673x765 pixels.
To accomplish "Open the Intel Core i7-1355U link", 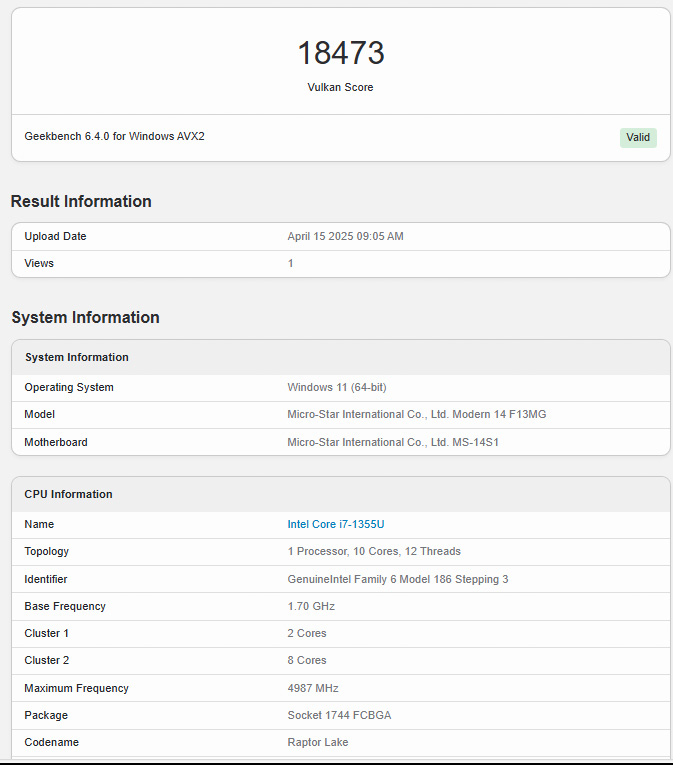I will click(x=336, y=524).
